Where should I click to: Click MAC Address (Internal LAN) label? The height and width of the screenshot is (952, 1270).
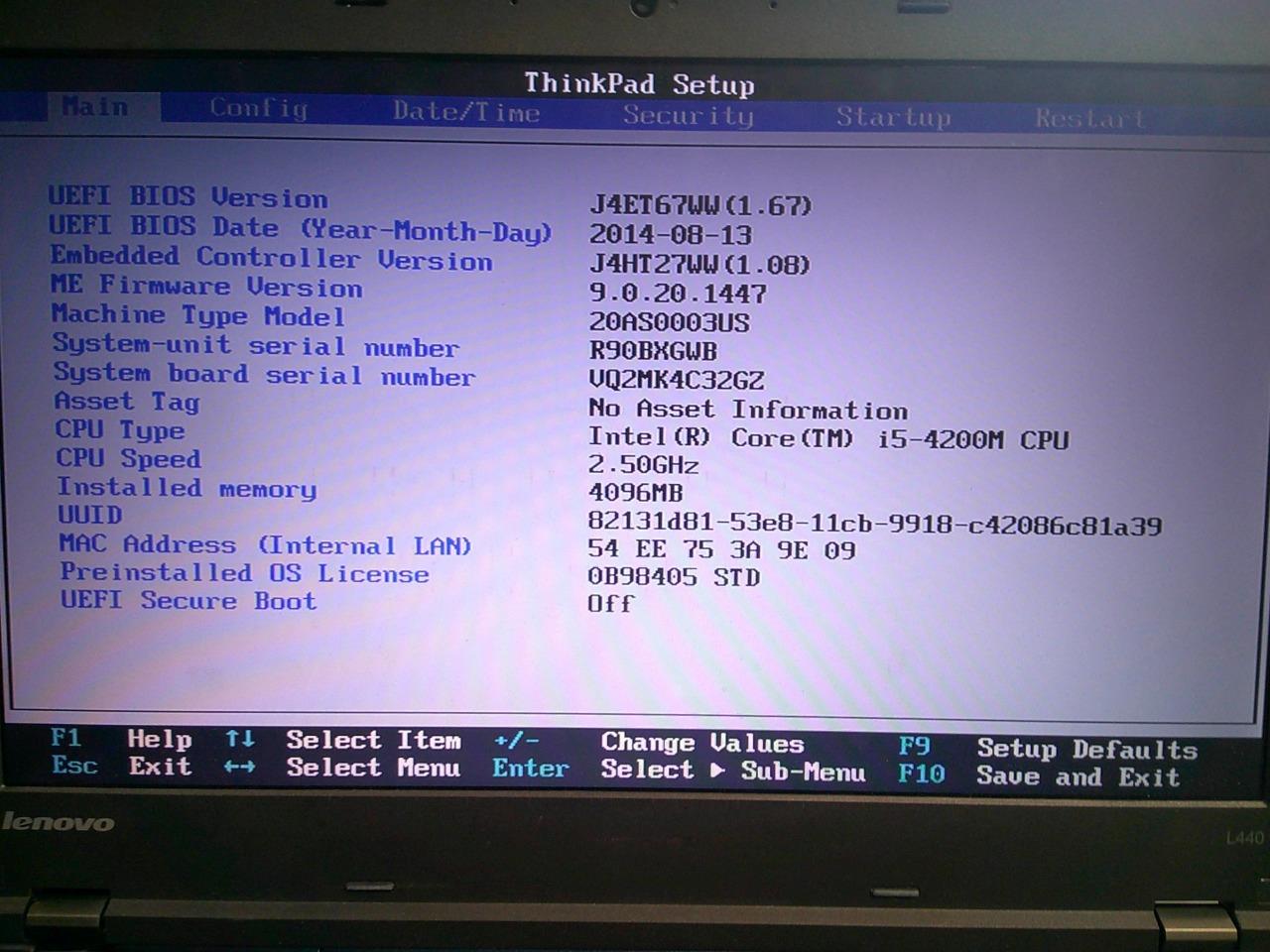point(265,544)
